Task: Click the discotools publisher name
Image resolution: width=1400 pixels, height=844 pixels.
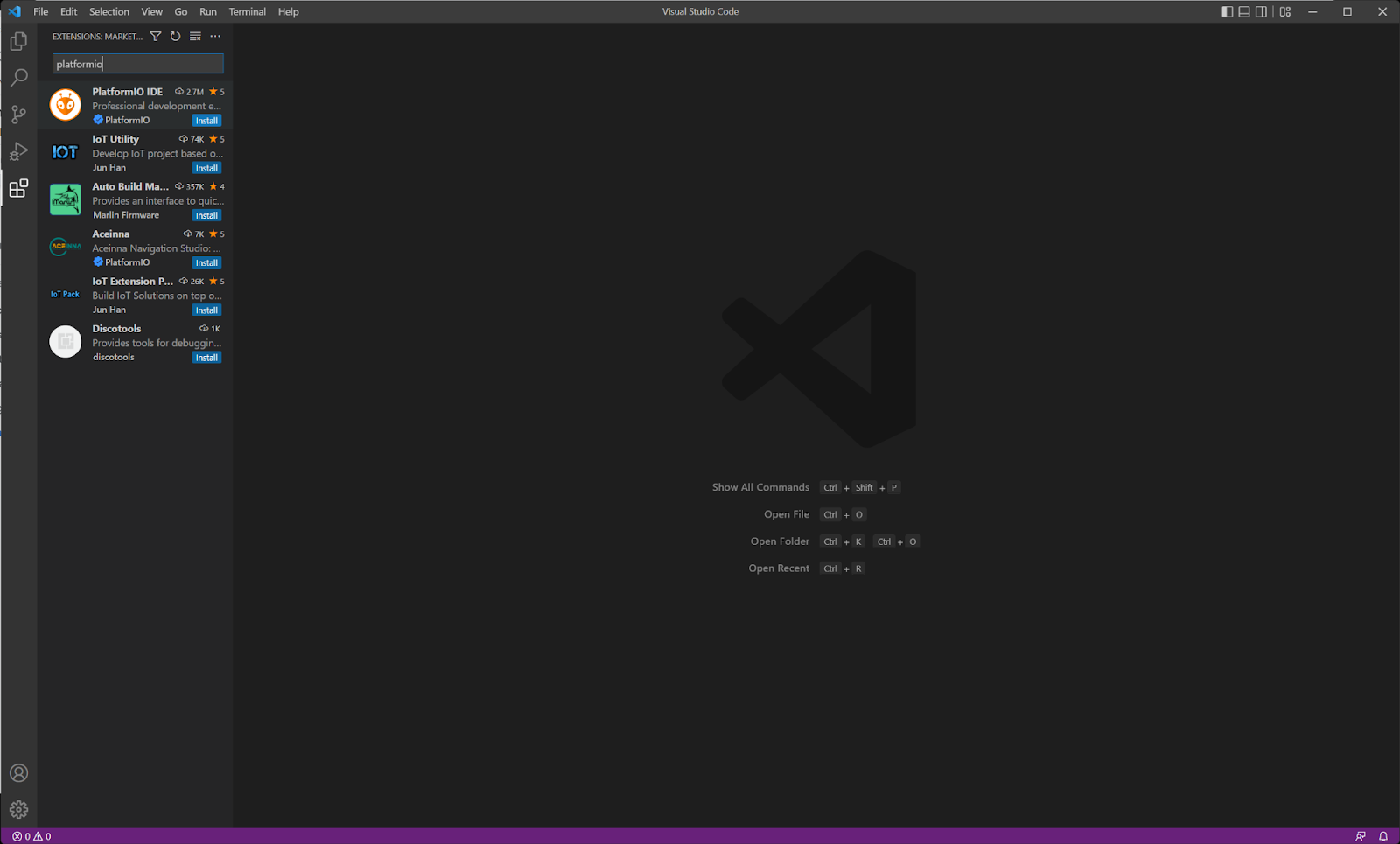Action: [x=114, y=357]
